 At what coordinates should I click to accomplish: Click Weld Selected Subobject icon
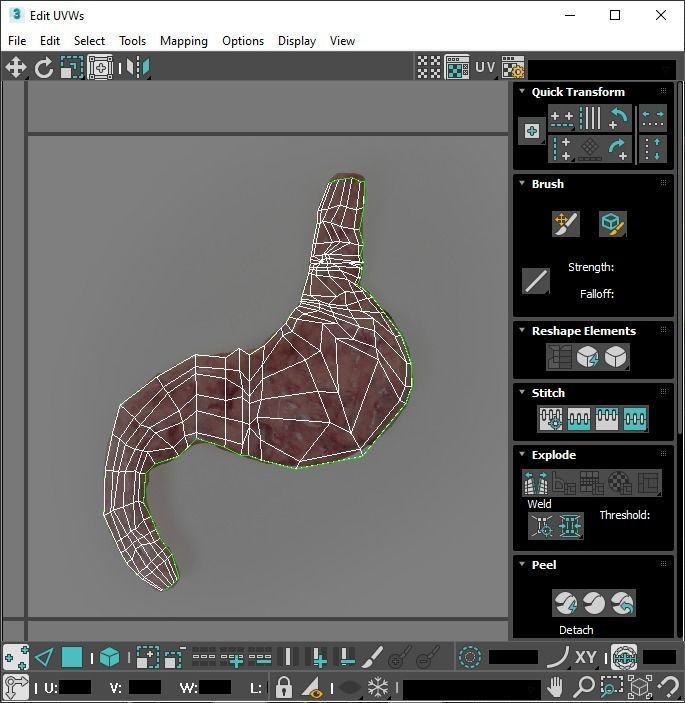click(x=570, y=525)
